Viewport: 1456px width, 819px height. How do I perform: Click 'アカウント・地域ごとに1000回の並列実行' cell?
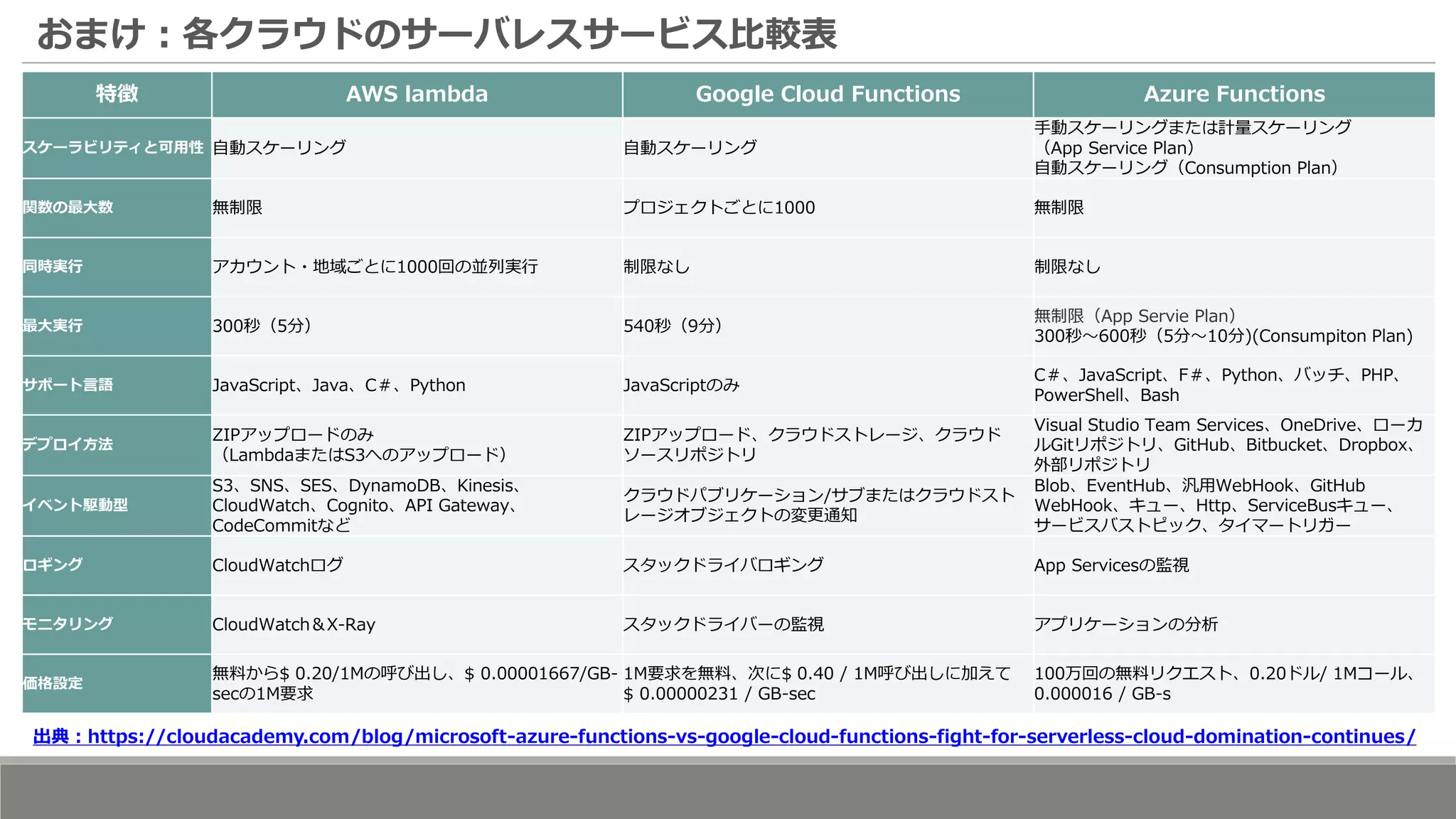point(417,267)
